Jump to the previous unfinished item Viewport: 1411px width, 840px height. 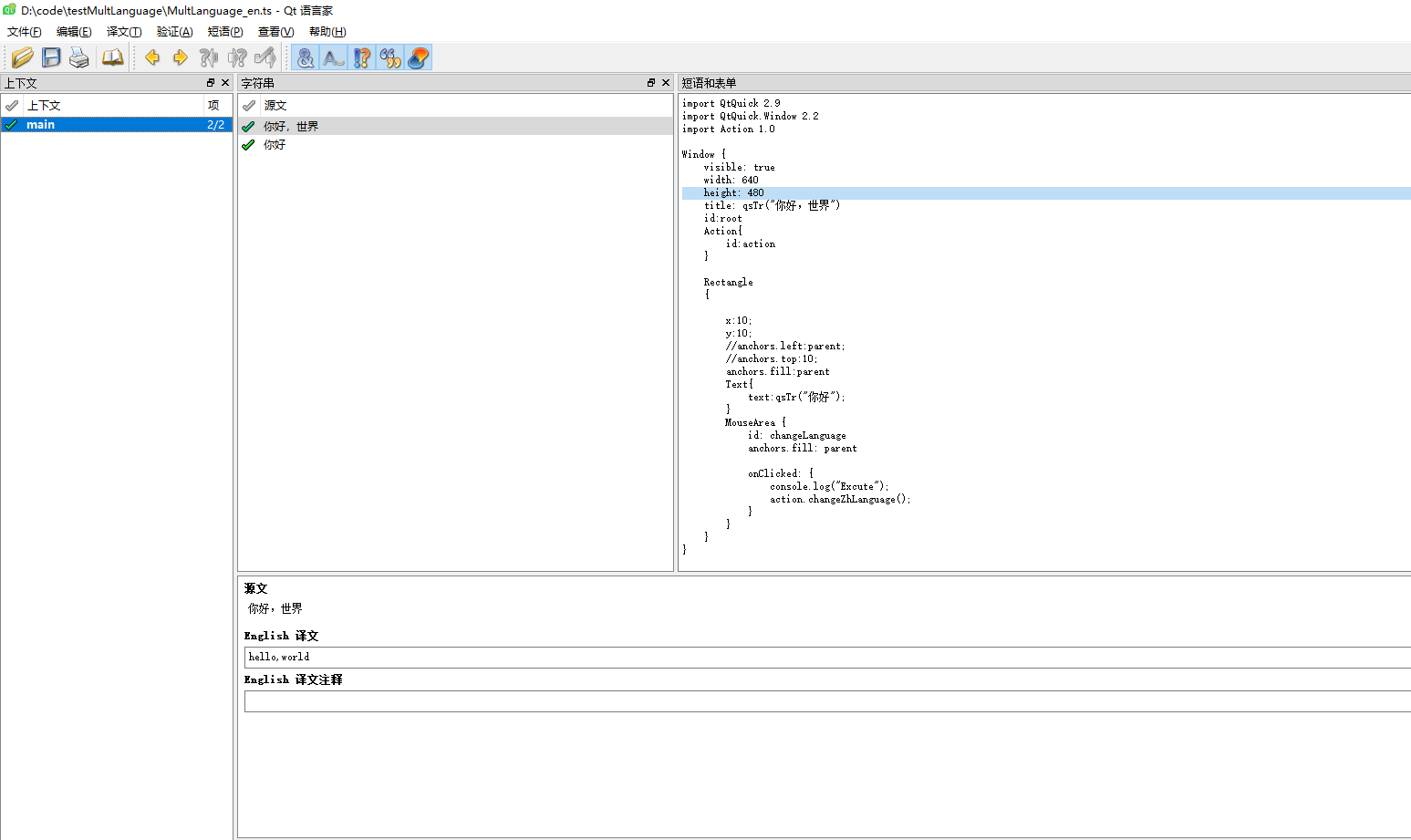[x=209, y=57]
